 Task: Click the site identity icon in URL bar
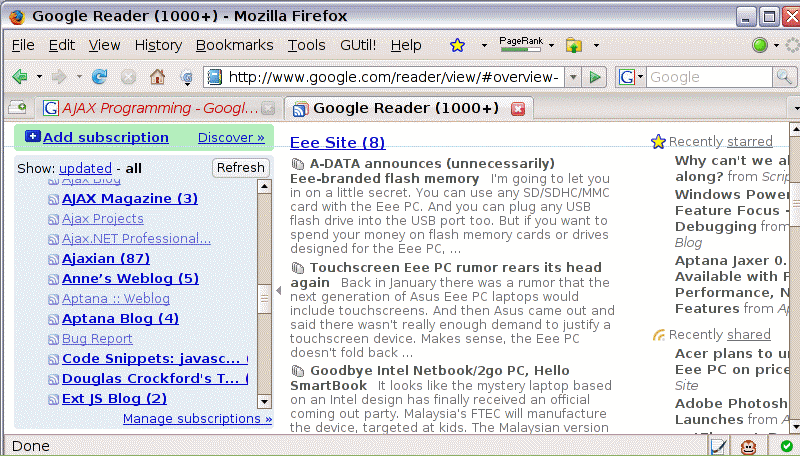click(215, 77)
